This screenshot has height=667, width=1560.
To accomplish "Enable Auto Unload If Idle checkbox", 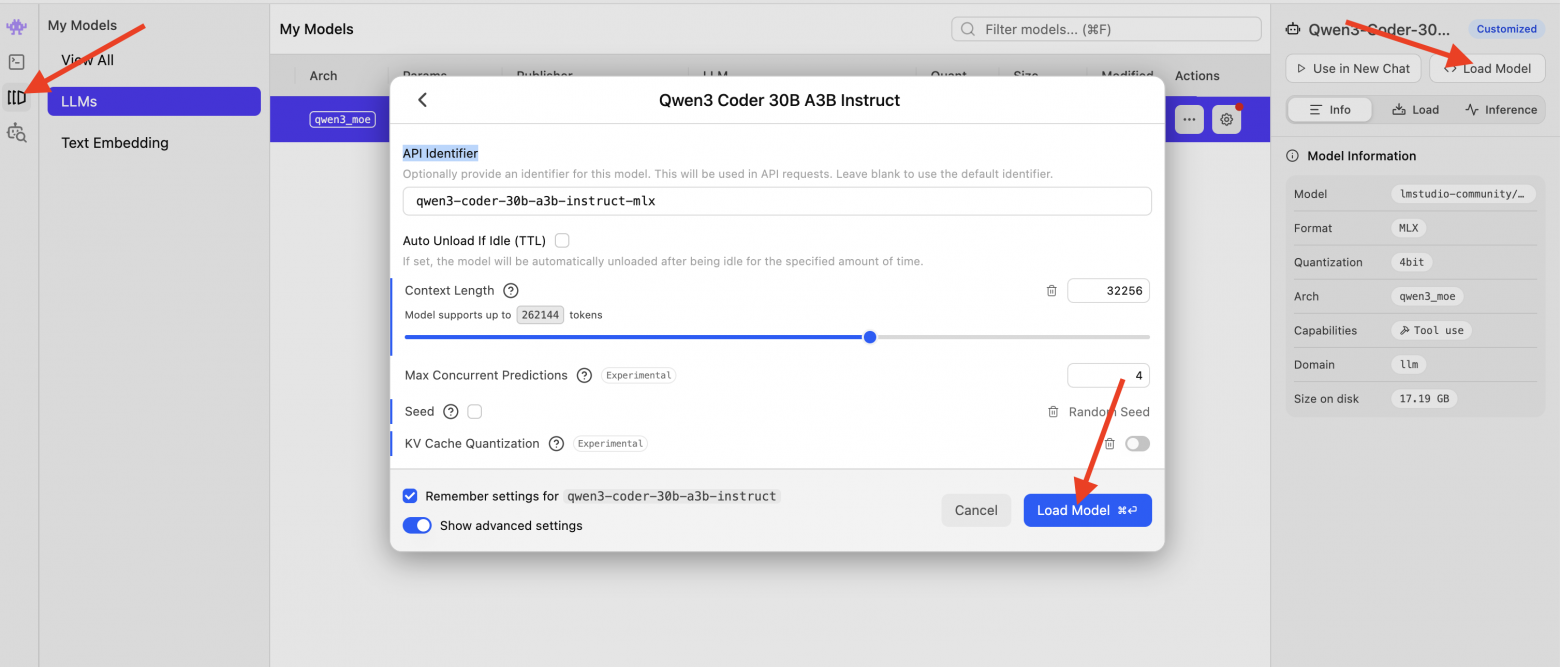I will 562,240.
